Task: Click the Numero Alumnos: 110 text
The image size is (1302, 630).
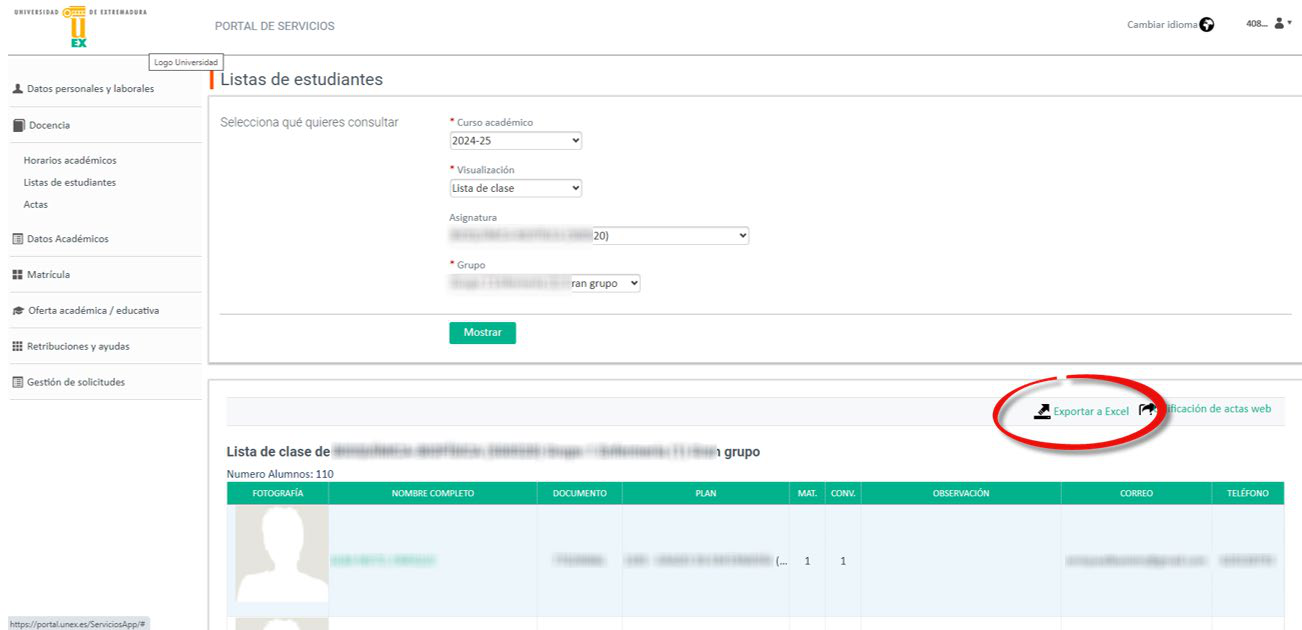Action: pos(280,474)
